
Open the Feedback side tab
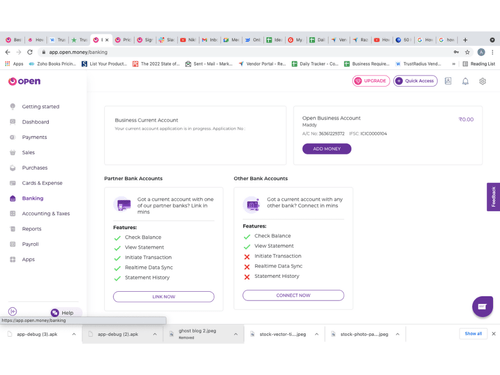tap(493, 197)
